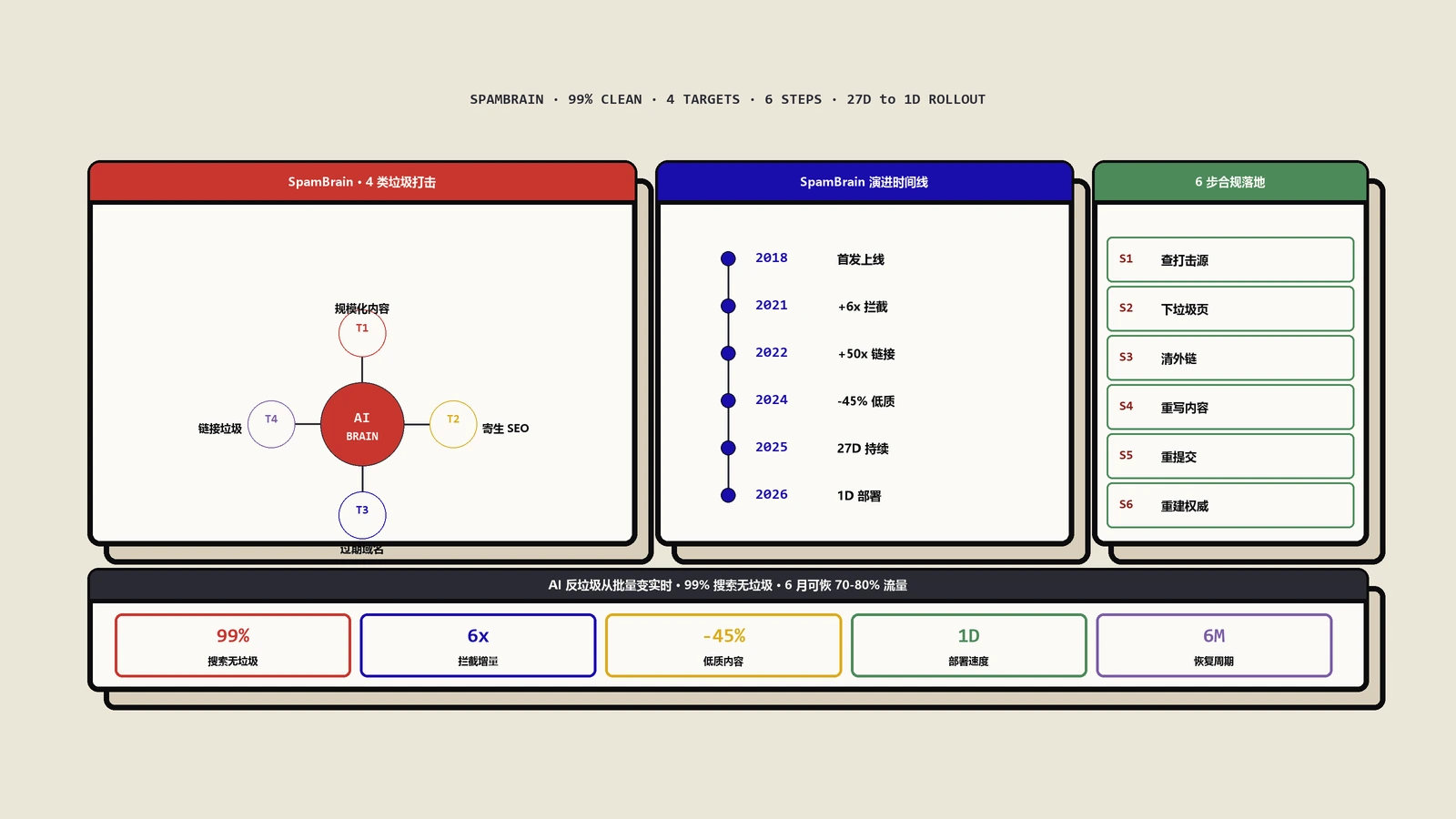The height and width of the screenshot is (819, 1456).
Task: Click the -45% 低质 timeline entry text
Action: click(866, 401)
